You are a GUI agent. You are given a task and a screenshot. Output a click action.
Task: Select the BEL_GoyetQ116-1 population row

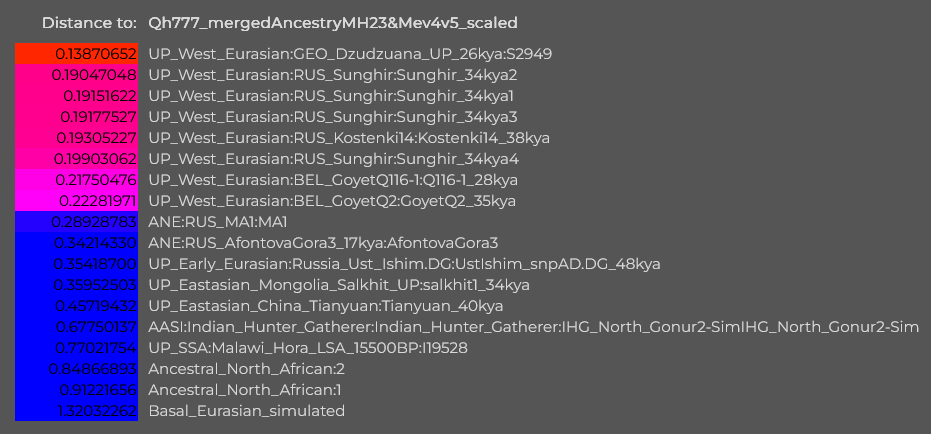point(333,180)
